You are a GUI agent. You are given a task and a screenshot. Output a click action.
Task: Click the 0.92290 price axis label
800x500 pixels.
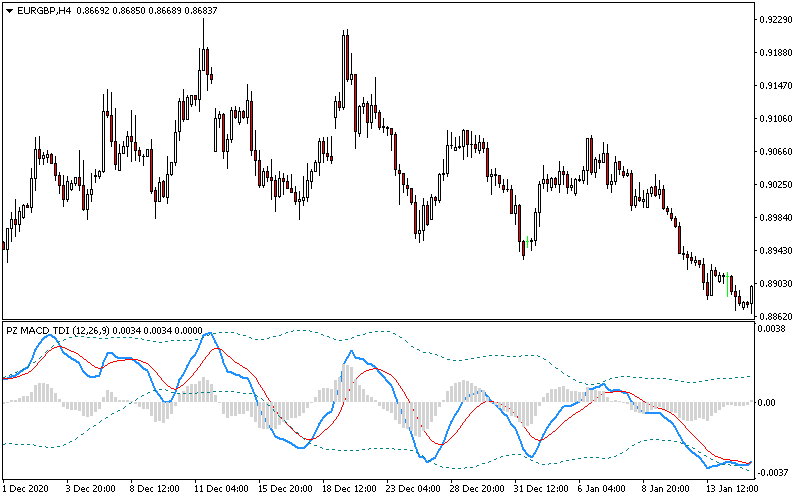[776, 19]
